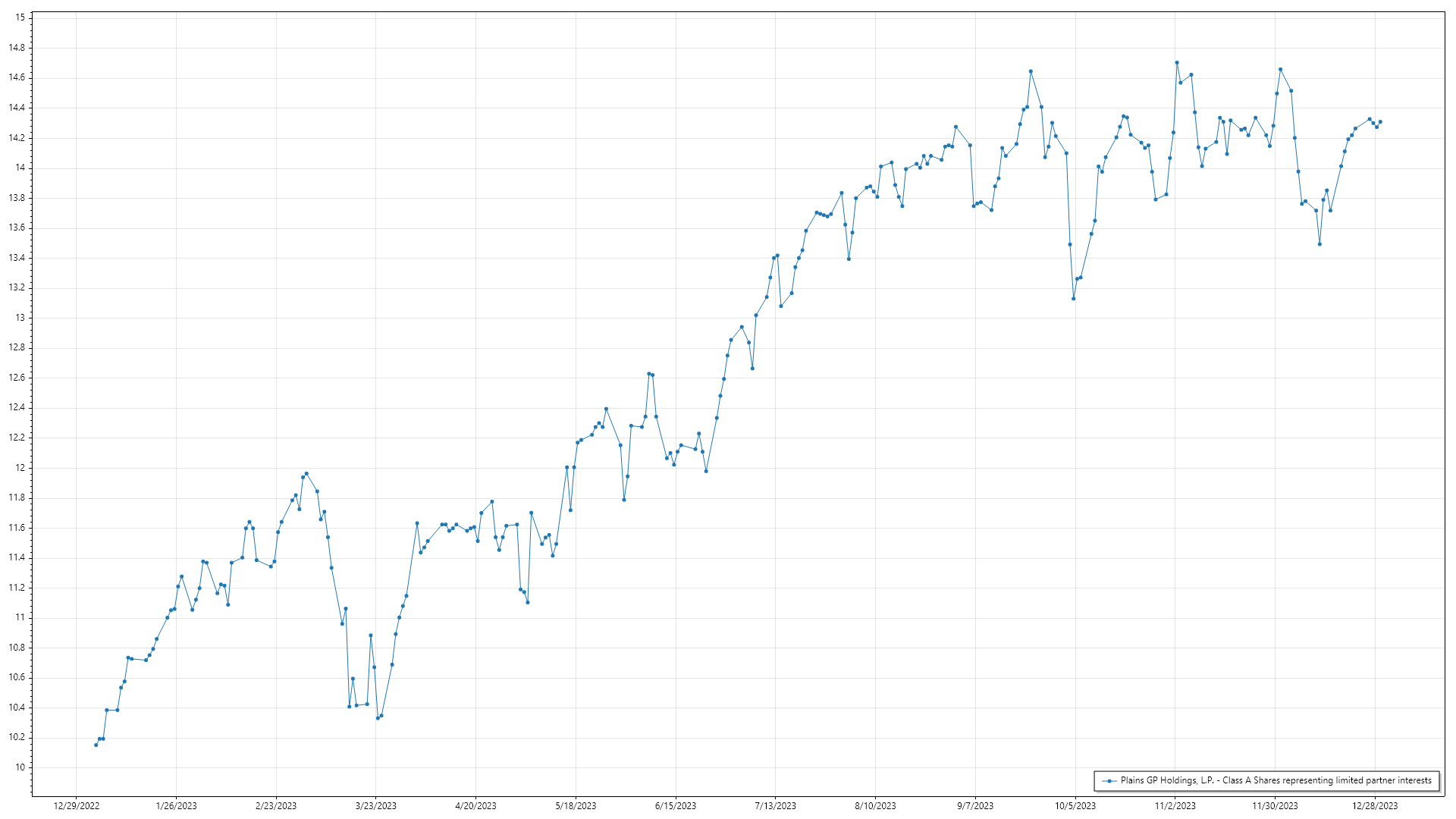Click the 12/29/2022 x-axis date label
Screen dimensions: 1456x819
point(77,805)
